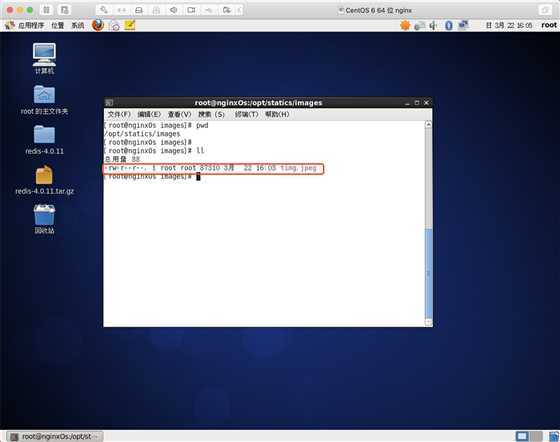The image size is (560, 442).
Task: Minimize the terminal window
Action: pos(407,103)
